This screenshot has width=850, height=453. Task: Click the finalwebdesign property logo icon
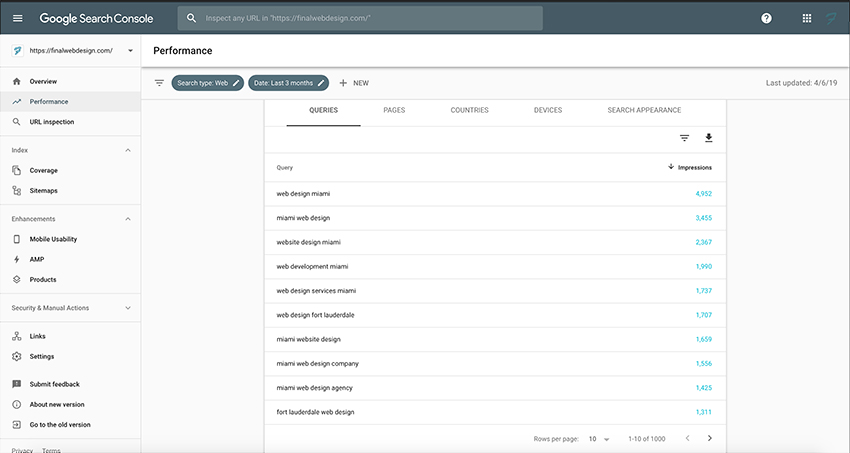(17, 50)
